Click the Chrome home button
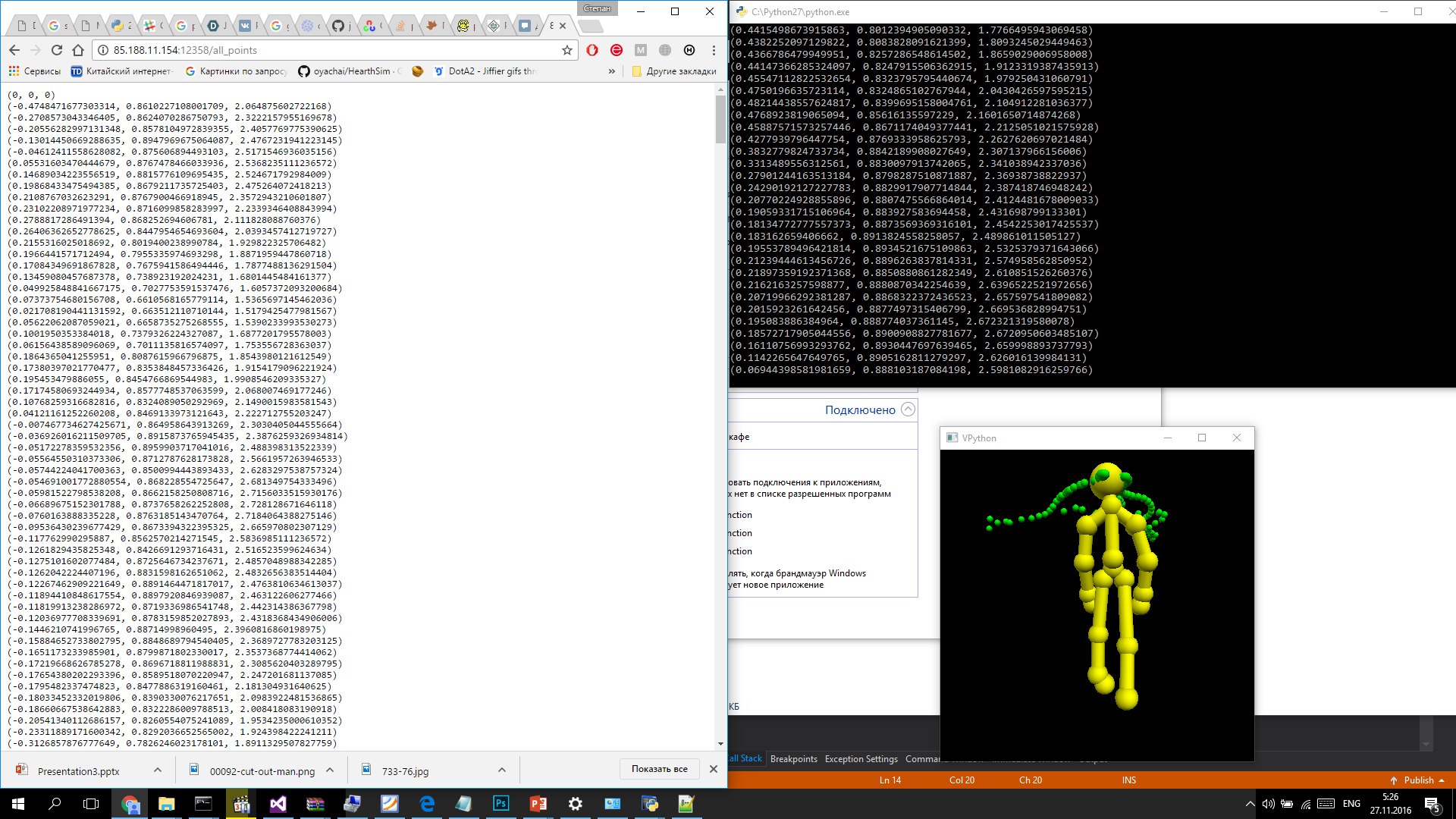 (77, 50)
